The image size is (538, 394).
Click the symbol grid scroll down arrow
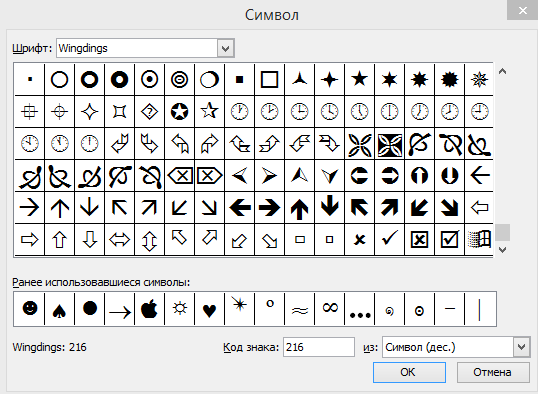[502, 250]
